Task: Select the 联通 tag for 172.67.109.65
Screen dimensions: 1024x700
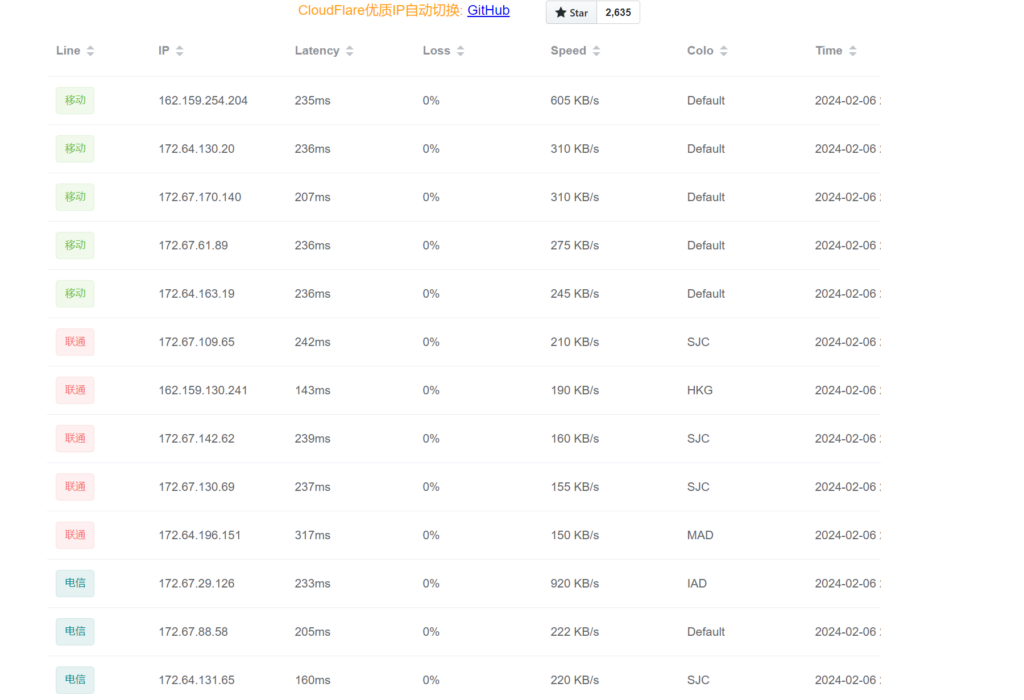Action: pos(75,342)
